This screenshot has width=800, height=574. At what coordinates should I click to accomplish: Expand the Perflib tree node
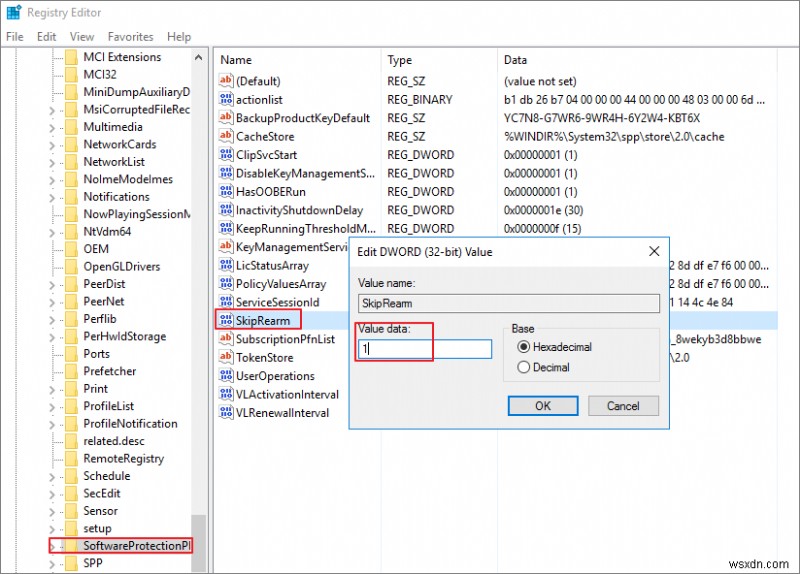pyautogui.click(x=52, y=319)
